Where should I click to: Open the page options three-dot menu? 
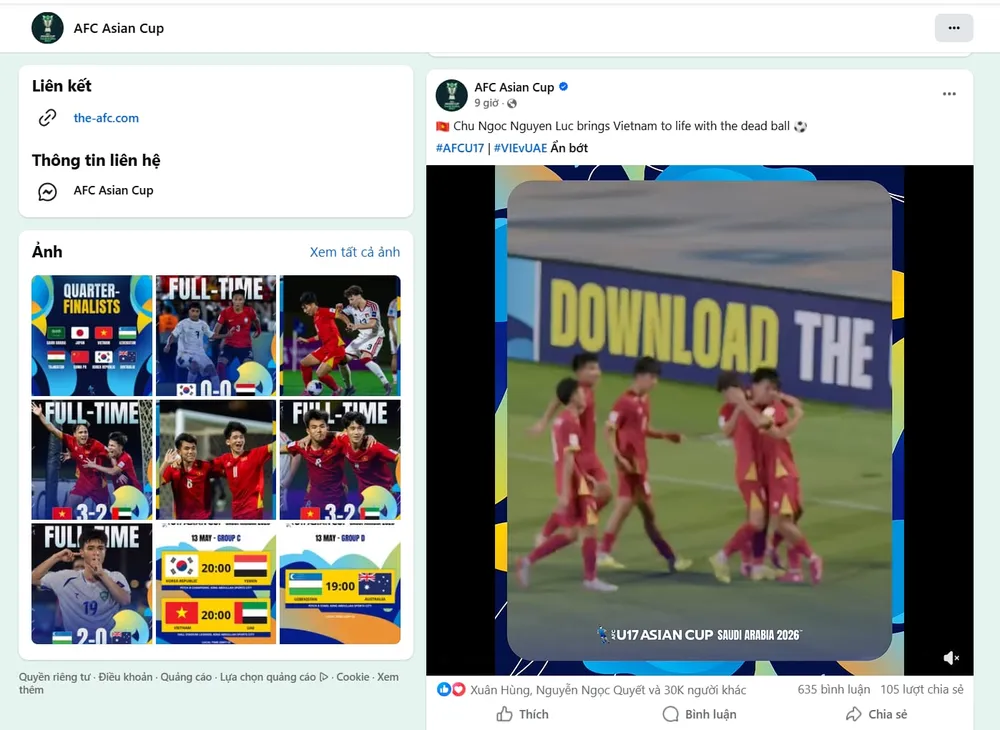(953, 28)
